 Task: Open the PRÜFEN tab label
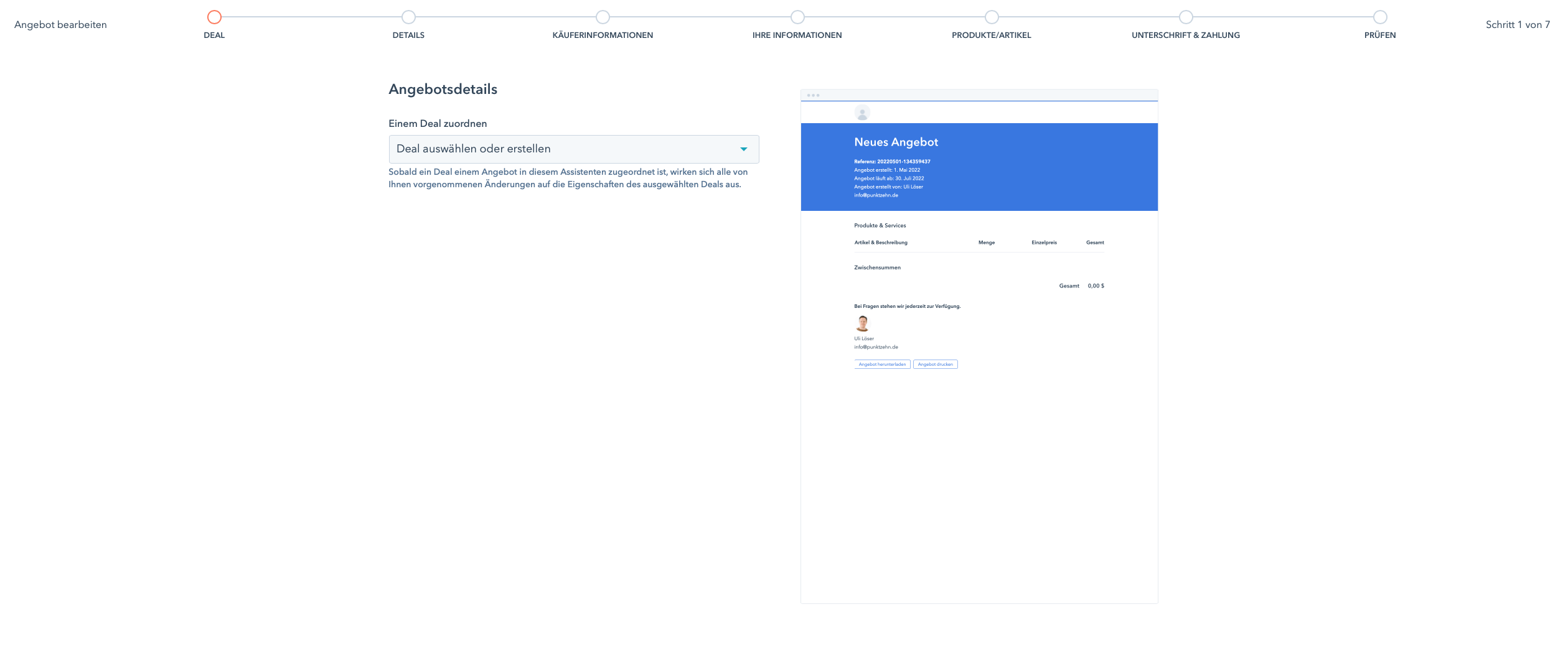pyautogui.click(x=1378, y=35)
